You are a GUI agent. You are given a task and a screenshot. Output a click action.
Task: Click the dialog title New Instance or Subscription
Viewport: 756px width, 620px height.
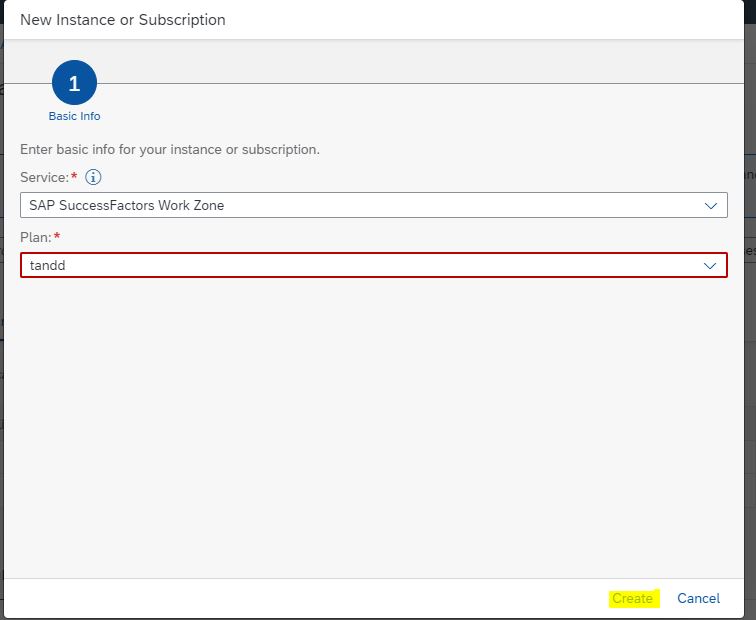click(123, 20)
